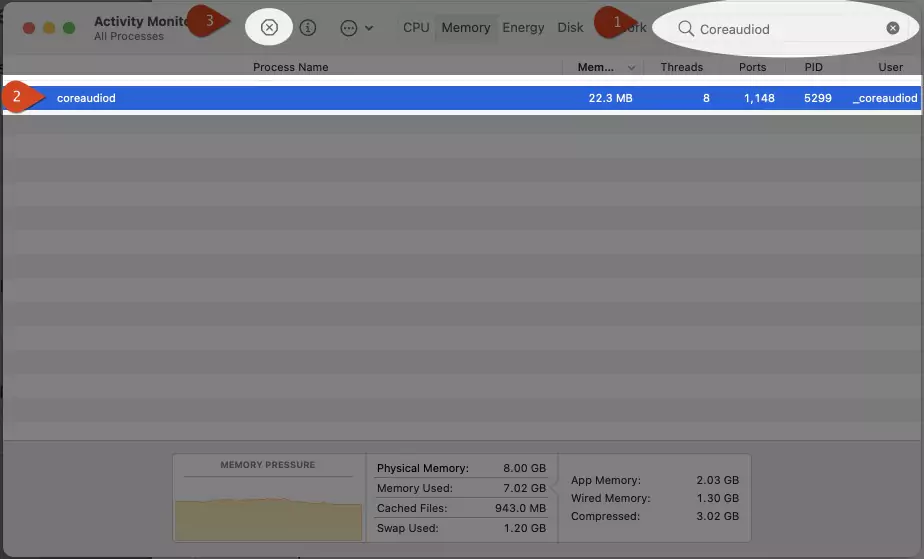Open the ellipsis more-actions menu icon
This screenshot has height=559, width=924.
(x=349, y=28)
